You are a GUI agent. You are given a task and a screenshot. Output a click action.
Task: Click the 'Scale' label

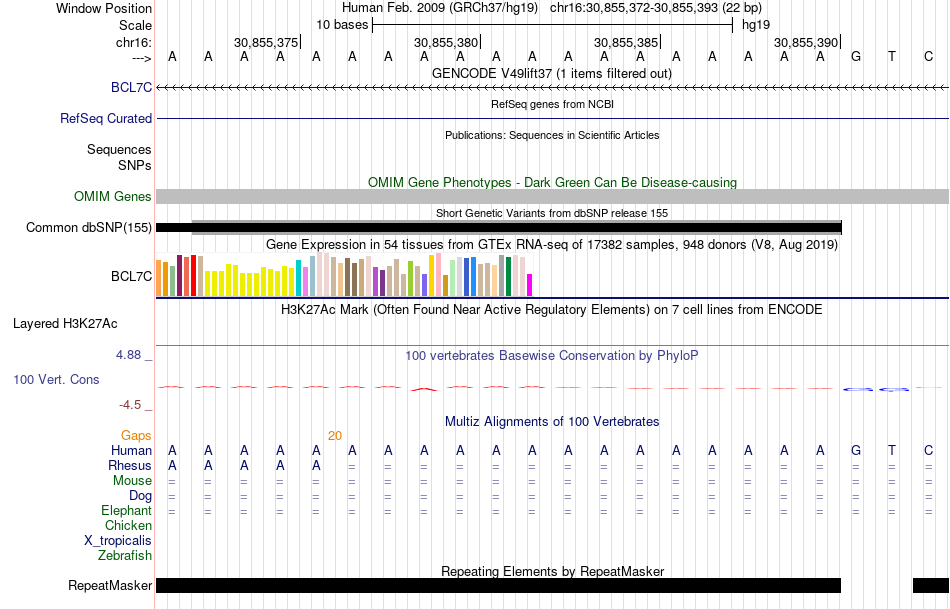135,25
